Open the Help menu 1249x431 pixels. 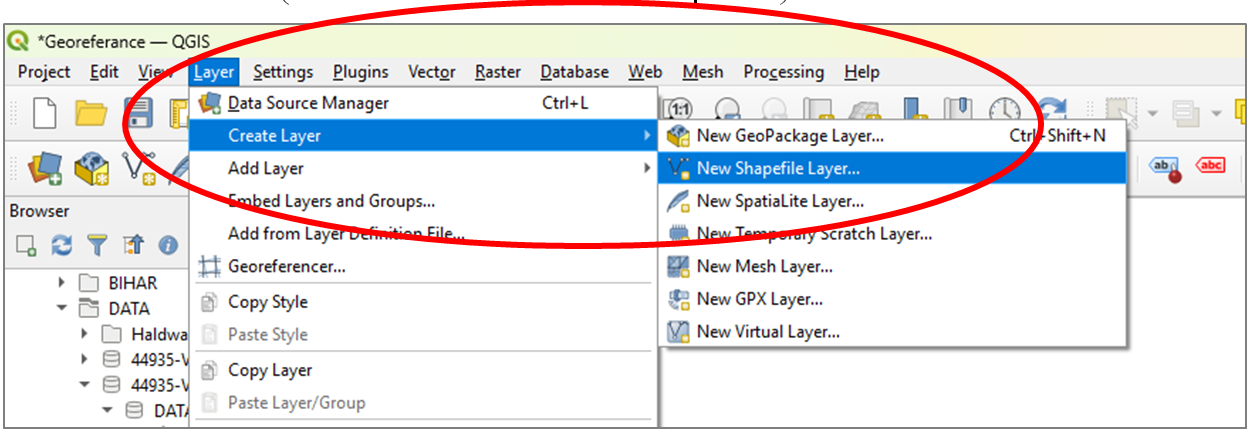pos(862,72)
